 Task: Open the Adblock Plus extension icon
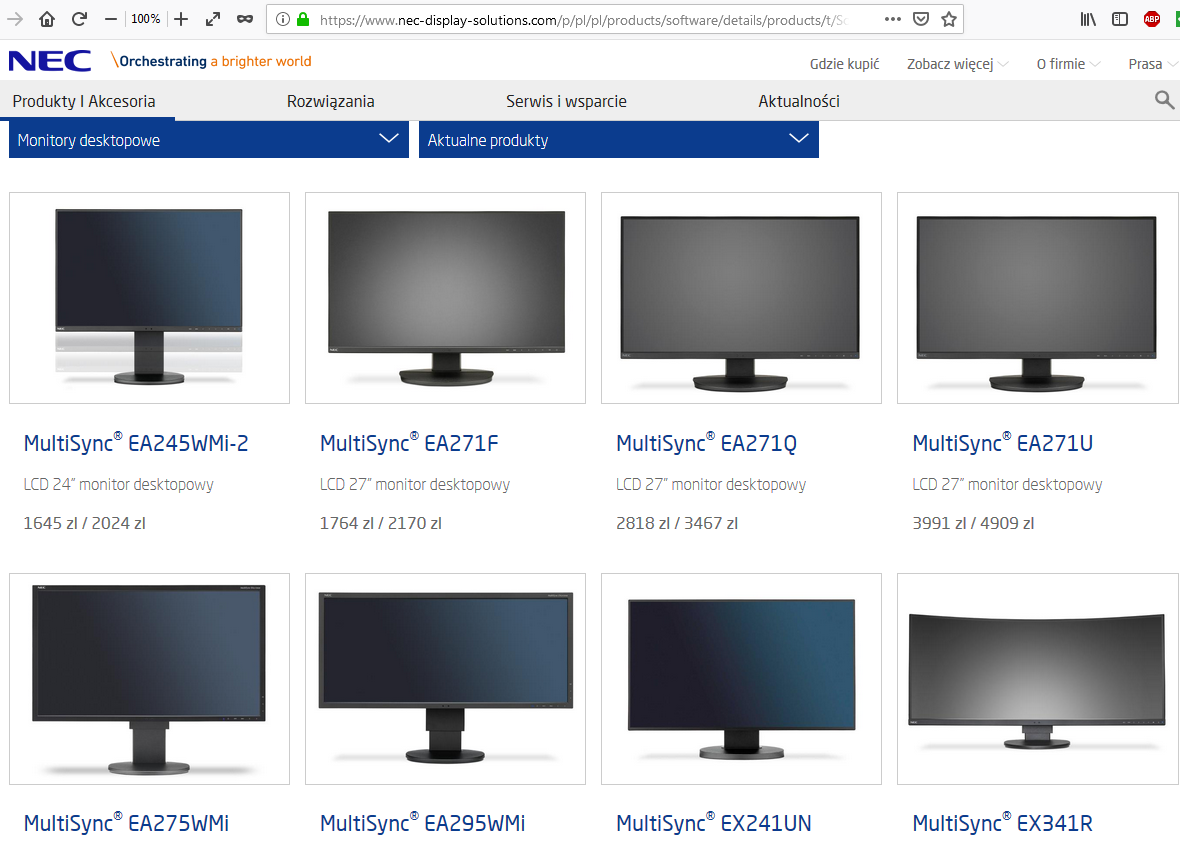1152,19
